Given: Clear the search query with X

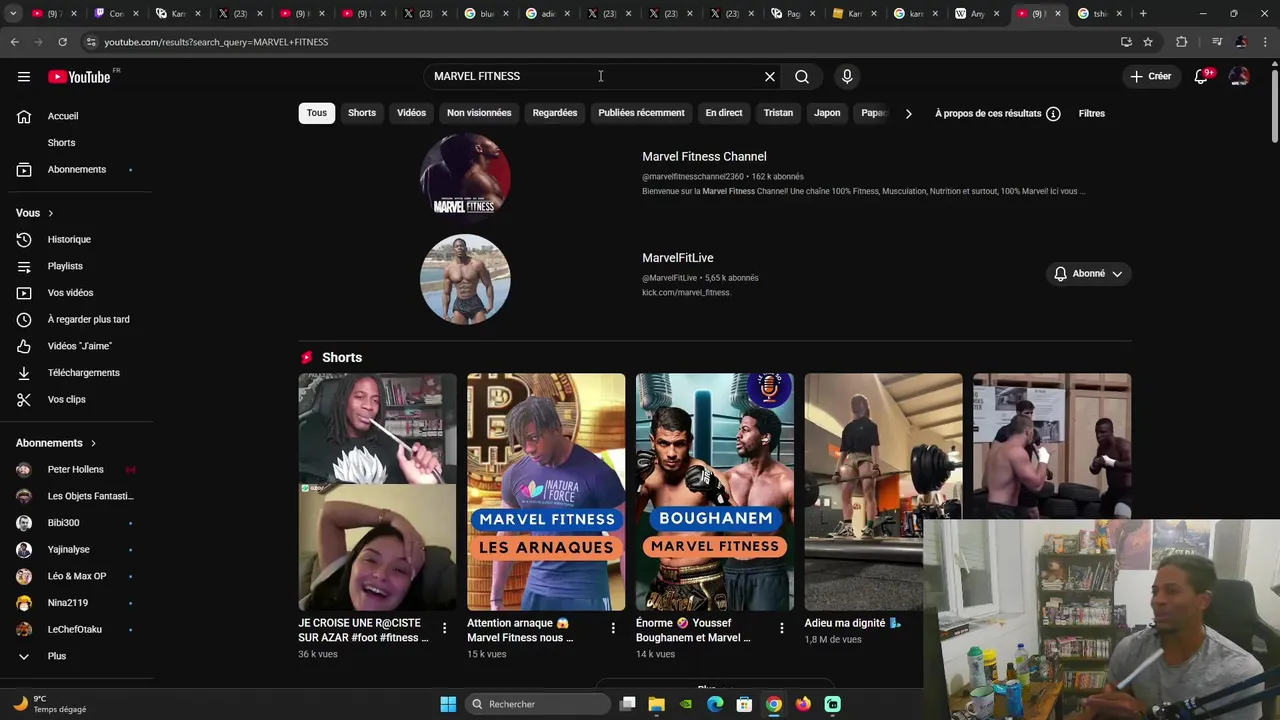Looking at the screenshot, I should coord(770,77).
